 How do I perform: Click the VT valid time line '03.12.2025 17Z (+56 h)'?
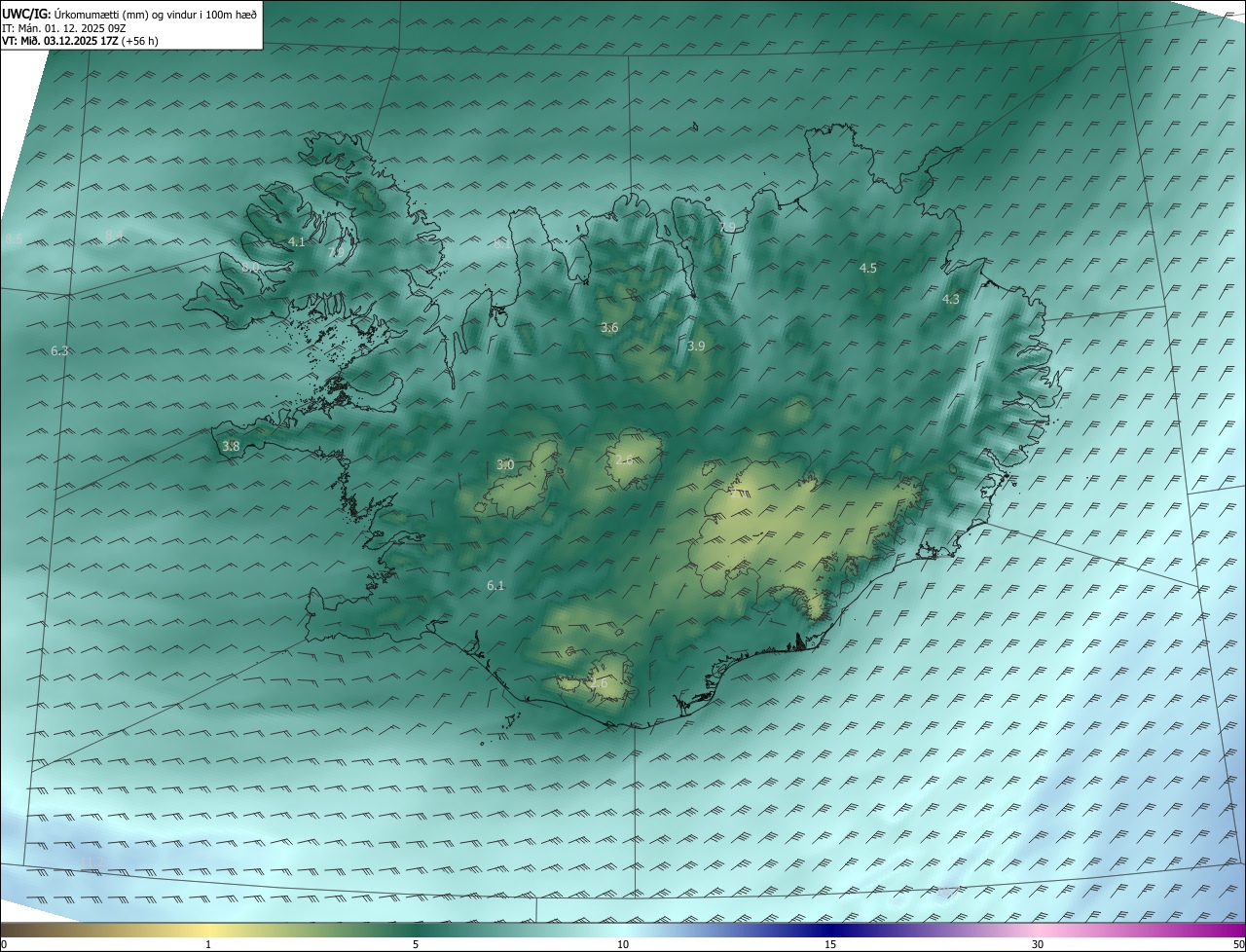pyautogui.click(x=101, y=41)
